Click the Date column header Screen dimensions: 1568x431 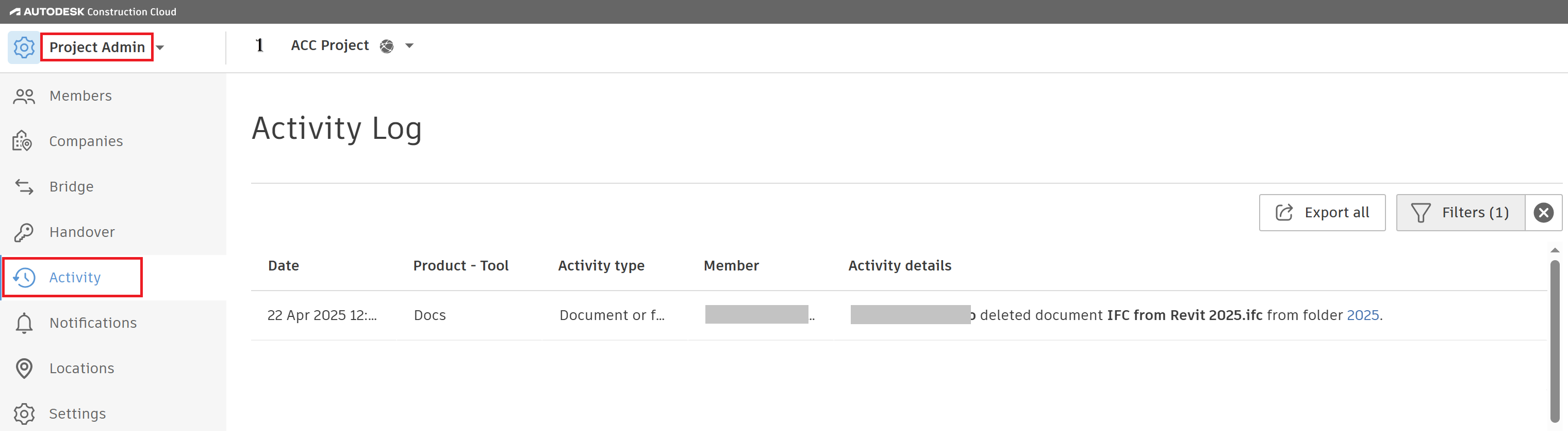284,266
